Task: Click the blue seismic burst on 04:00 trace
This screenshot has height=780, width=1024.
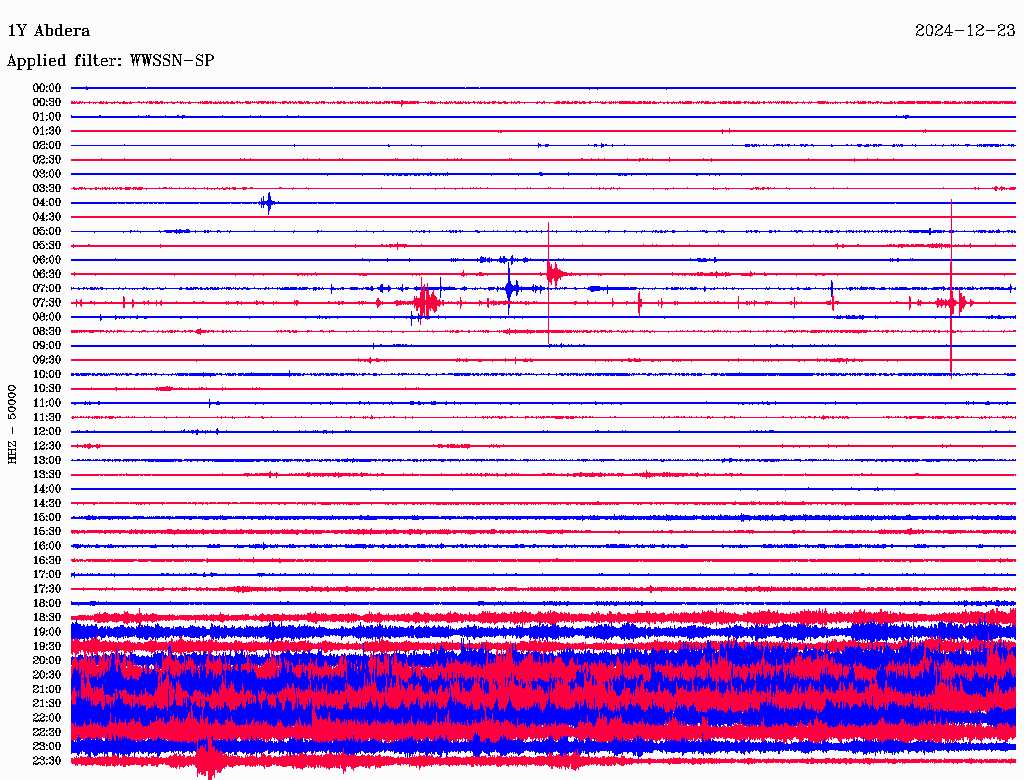Action: pyautogui.click(x=268, y=203)
